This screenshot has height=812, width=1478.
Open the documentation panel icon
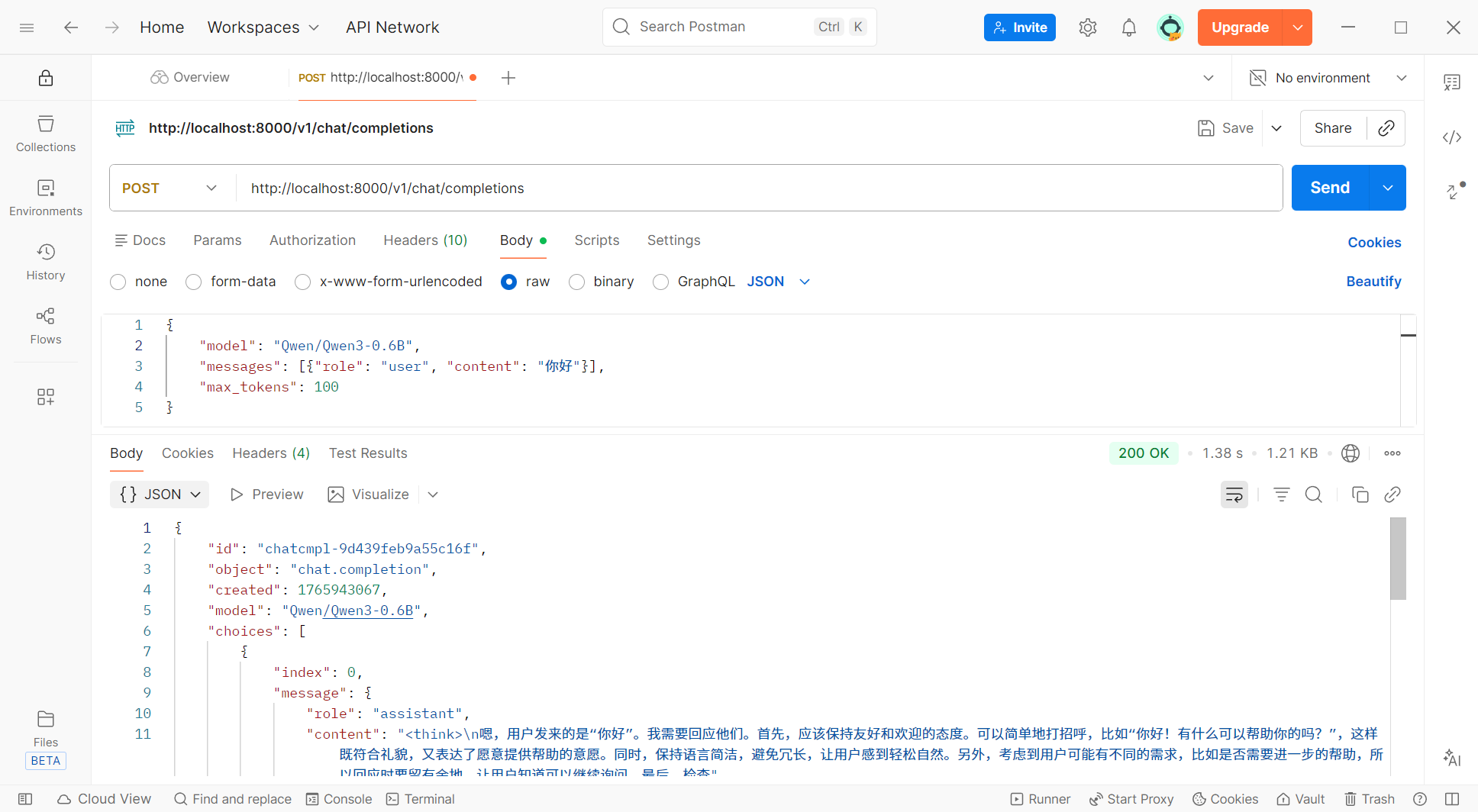(x=1452, y=82)
